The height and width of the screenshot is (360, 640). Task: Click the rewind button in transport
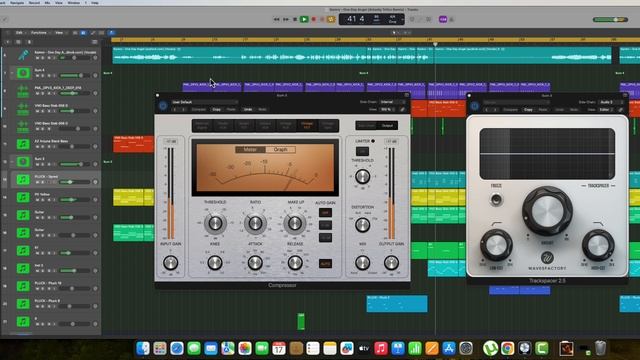pyautogui.click(x=276, y=19)
